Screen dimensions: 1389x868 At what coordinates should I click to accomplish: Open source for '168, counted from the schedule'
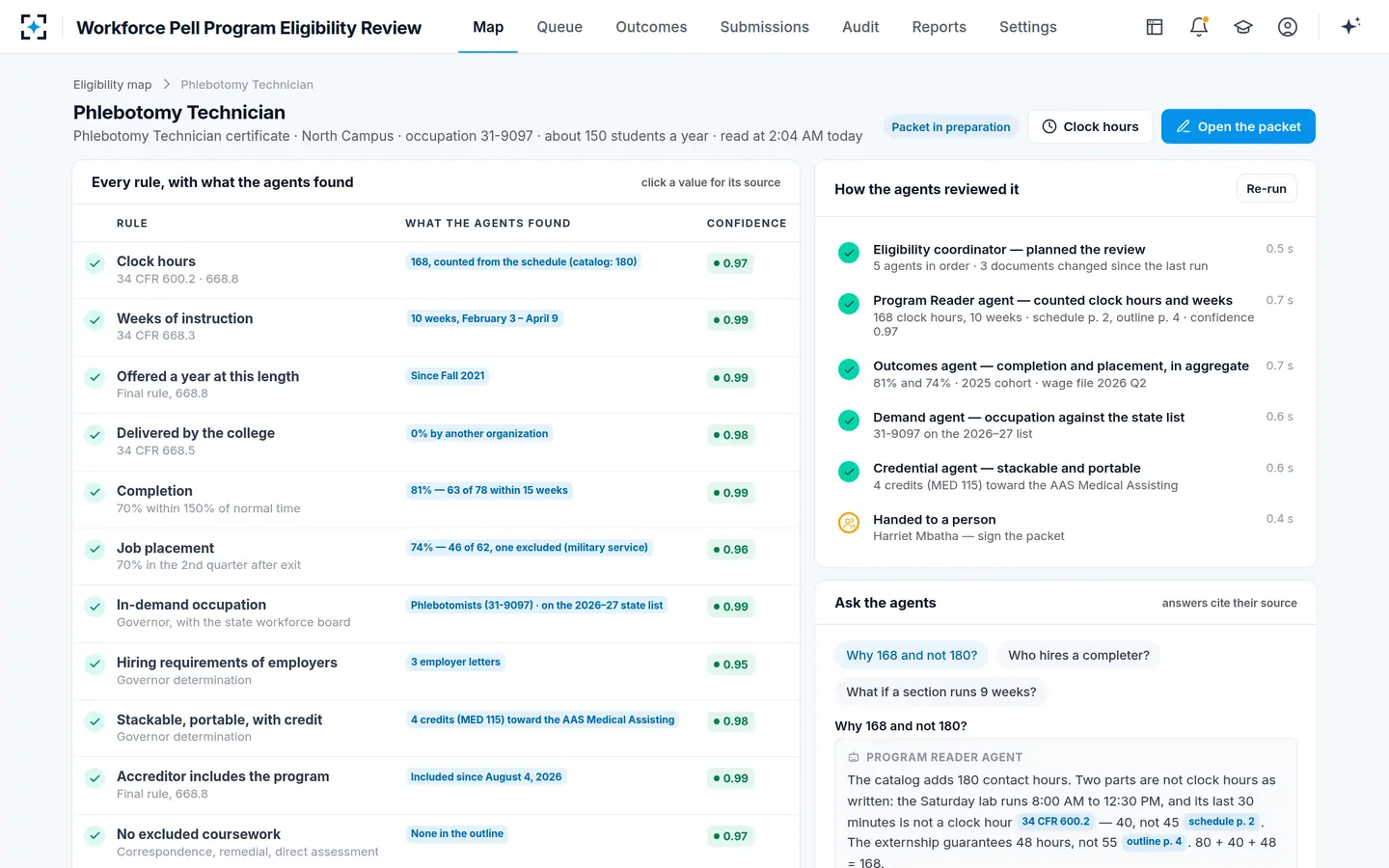pyautogui.click(x=524, y=262)
